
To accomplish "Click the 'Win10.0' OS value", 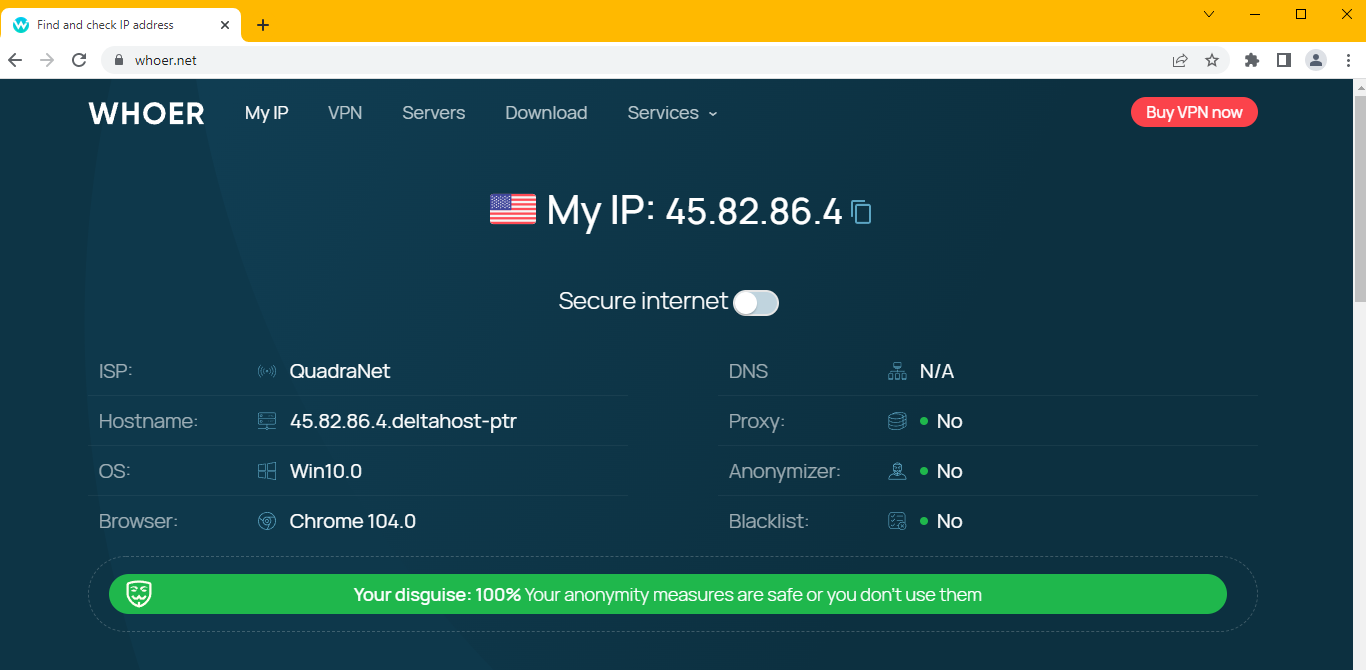I will click(x=326, y=471).
